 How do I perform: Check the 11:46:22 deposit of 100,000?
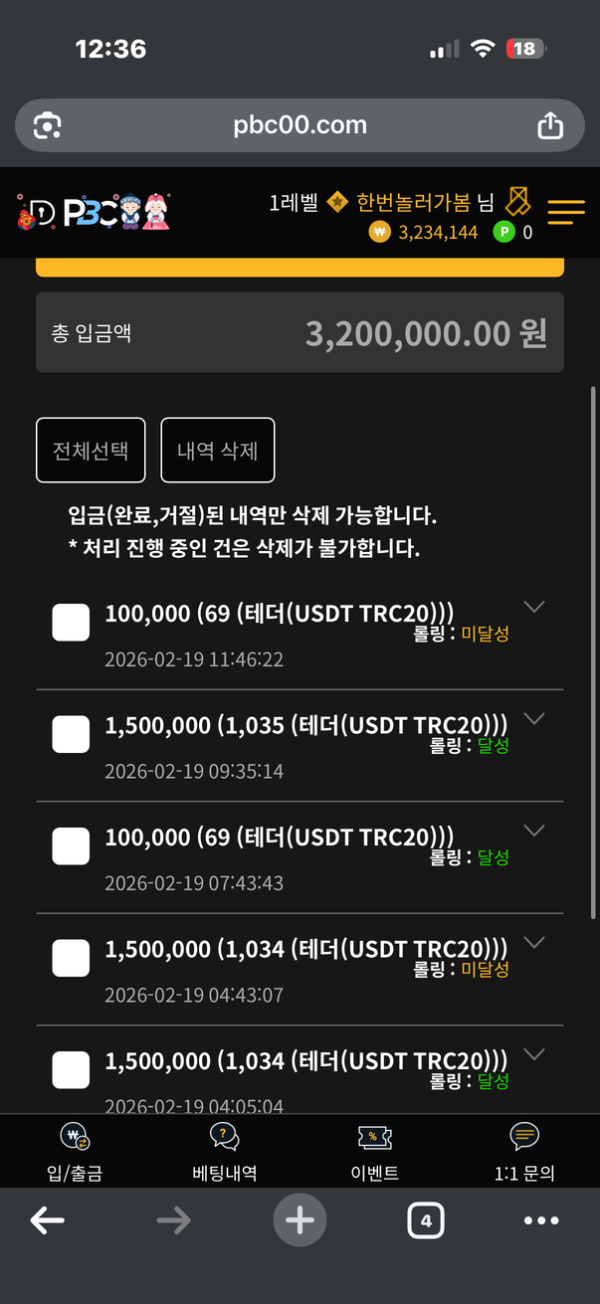pos(71,625)
